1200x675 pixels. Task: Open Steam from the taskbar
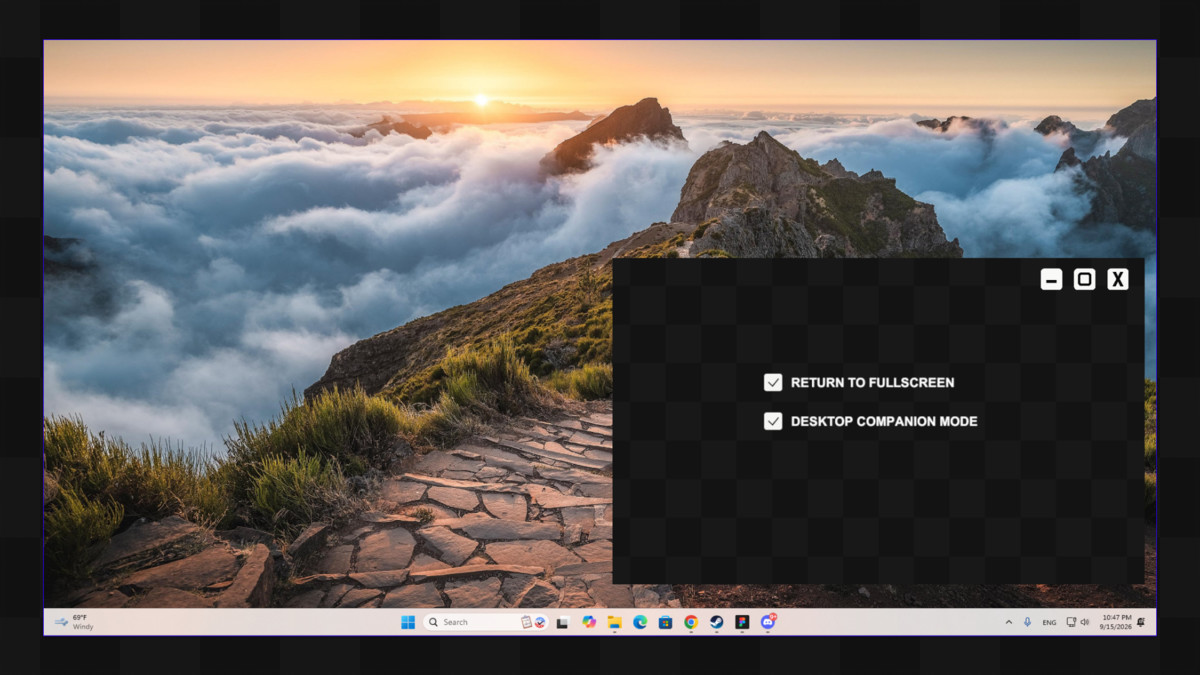click(717, 622)
